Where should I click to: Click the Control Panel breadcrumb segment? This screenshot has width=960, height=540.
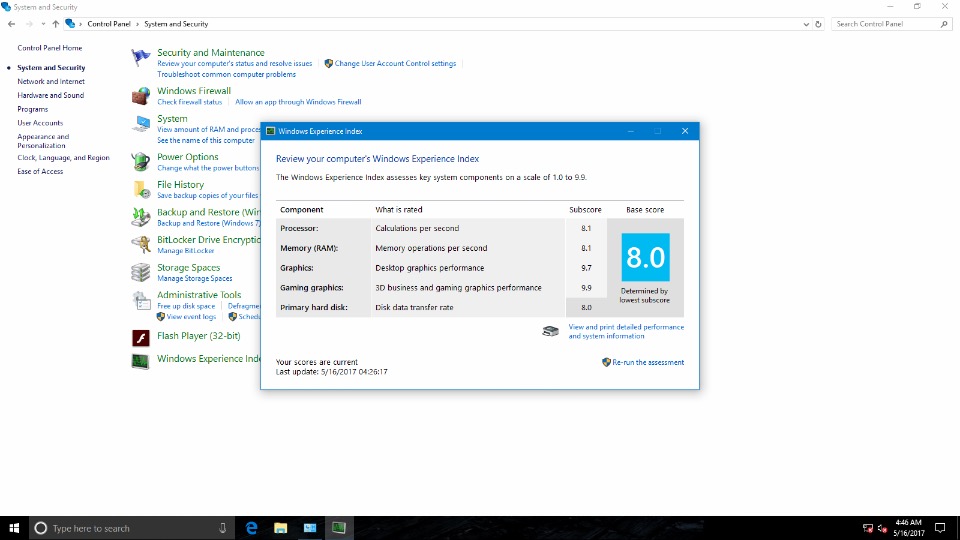pos(109,24)
